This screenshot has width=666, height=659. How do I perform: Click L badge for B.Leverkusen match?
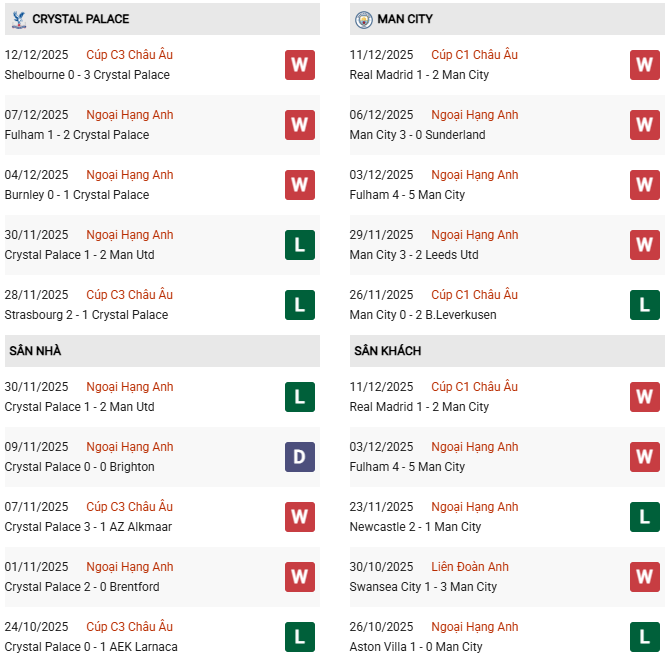coord(644,305)
